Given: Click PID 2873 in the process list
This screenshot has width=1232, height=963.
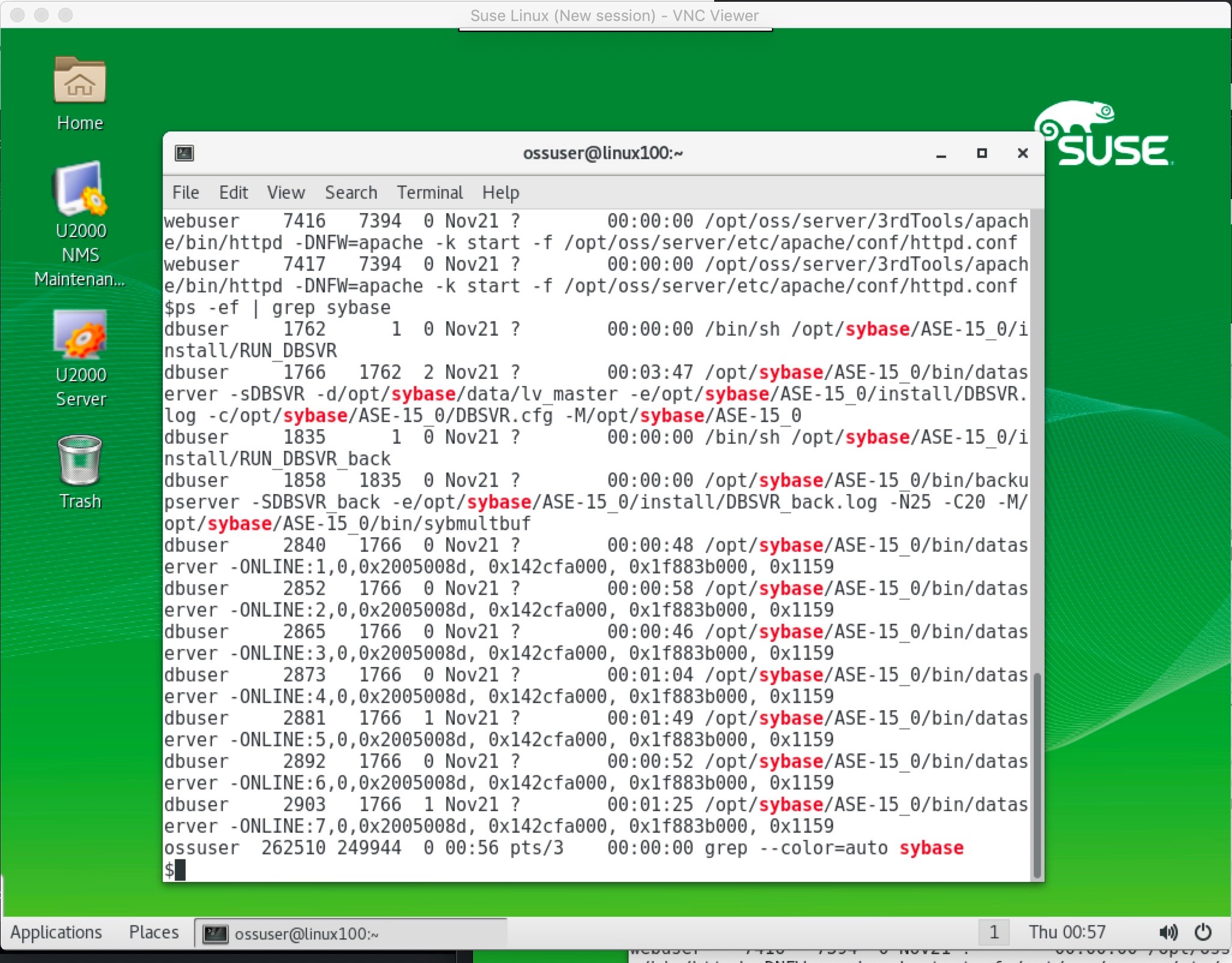Looking at the screenshot, I should point(304,675).
